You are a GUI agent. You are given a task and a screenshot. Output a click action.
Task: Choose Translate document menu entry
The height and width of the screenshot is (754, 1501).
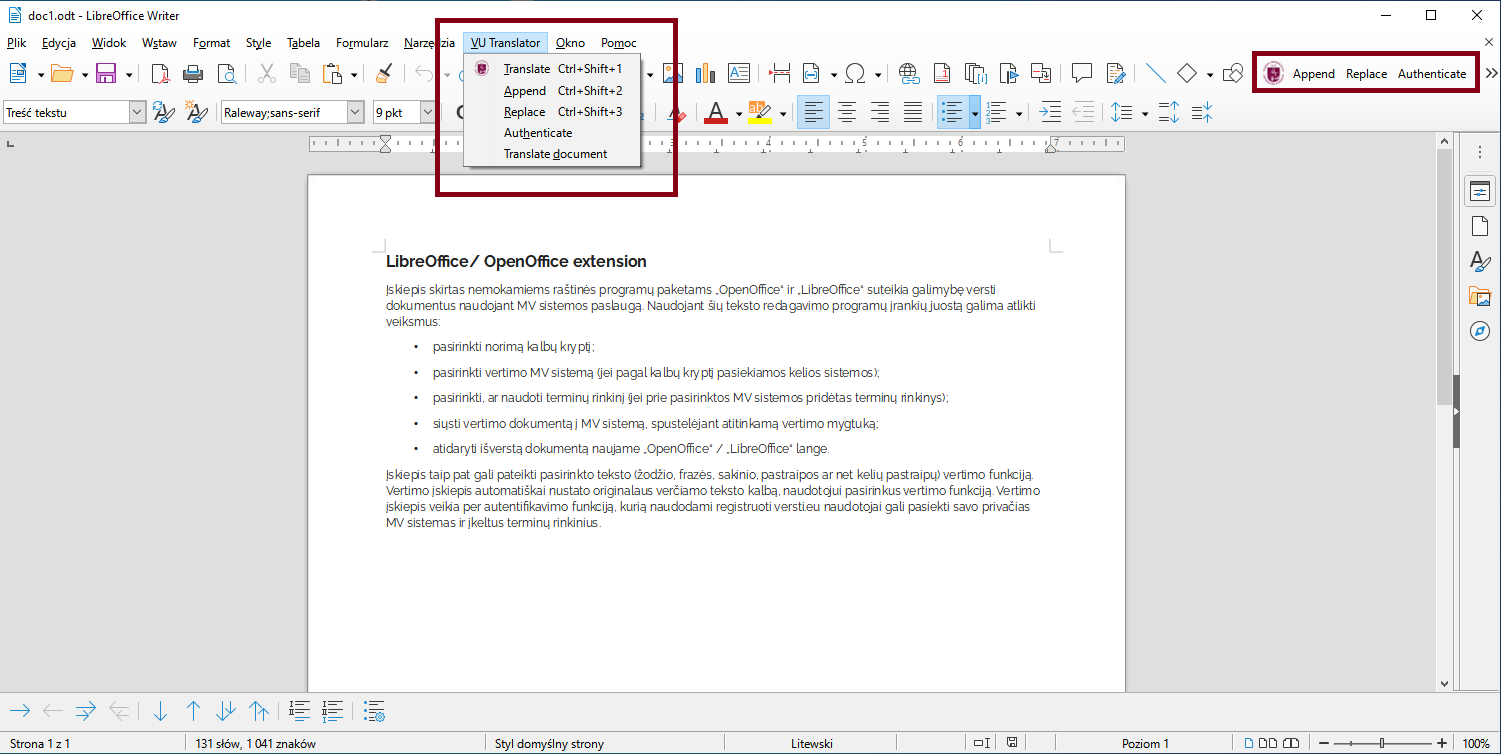552,154
